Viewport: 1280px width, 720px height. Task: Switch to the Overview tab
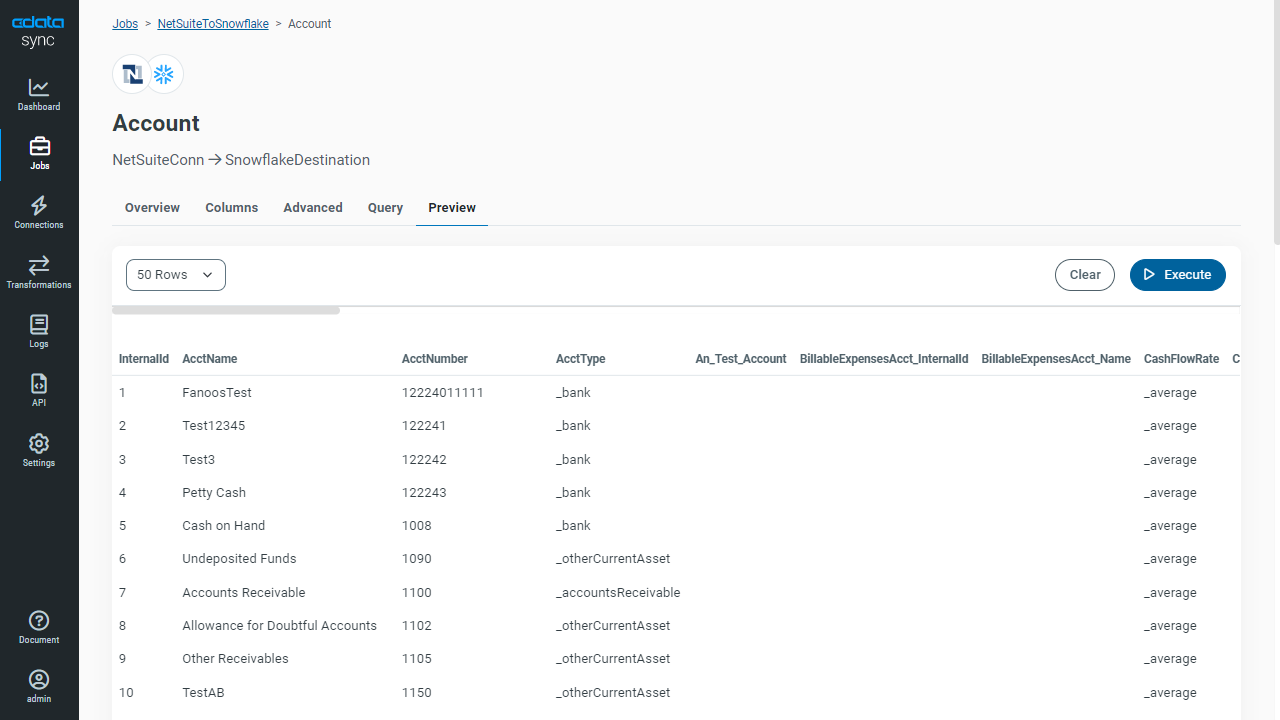[x=152, y=208]
